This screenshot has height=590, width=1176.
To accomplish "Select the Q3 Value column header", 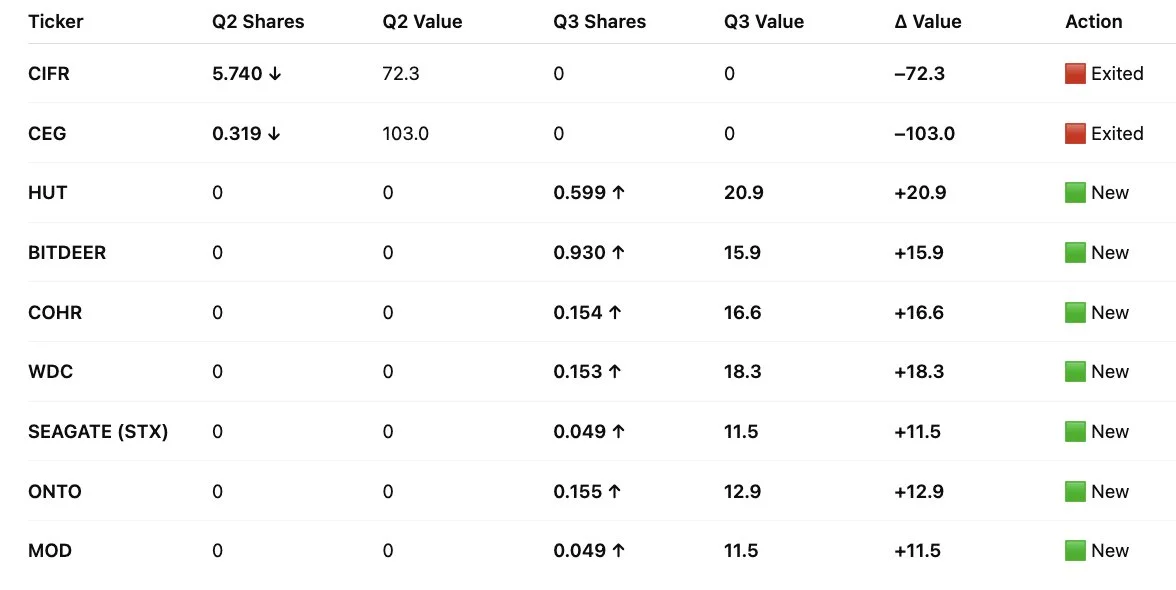I will point(764,22).
